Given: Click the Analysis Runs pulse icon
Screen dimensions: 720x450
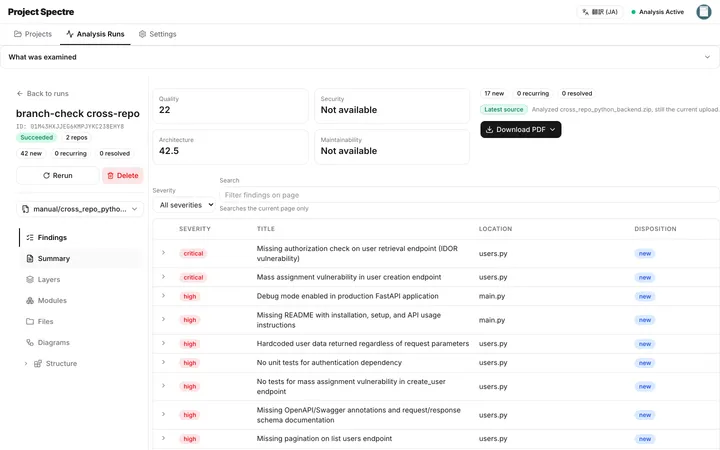Looking at the screenshot, I should (70, 34).
